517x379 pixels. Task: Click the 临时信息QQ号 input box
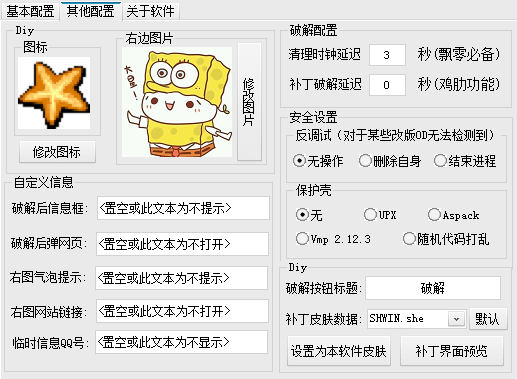[x=181, y=342]
